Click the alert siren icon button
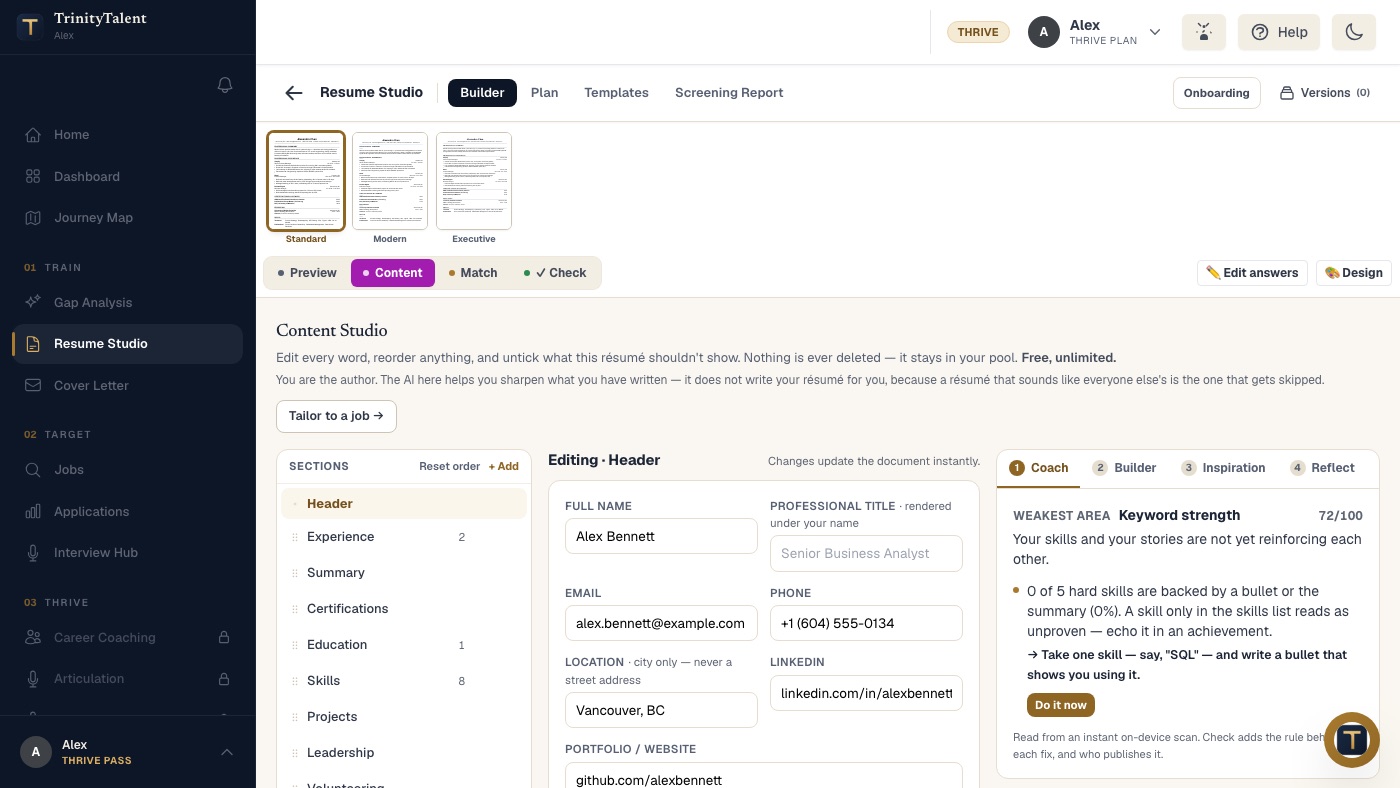The image size is (1400, 788). pos(1204,32)
